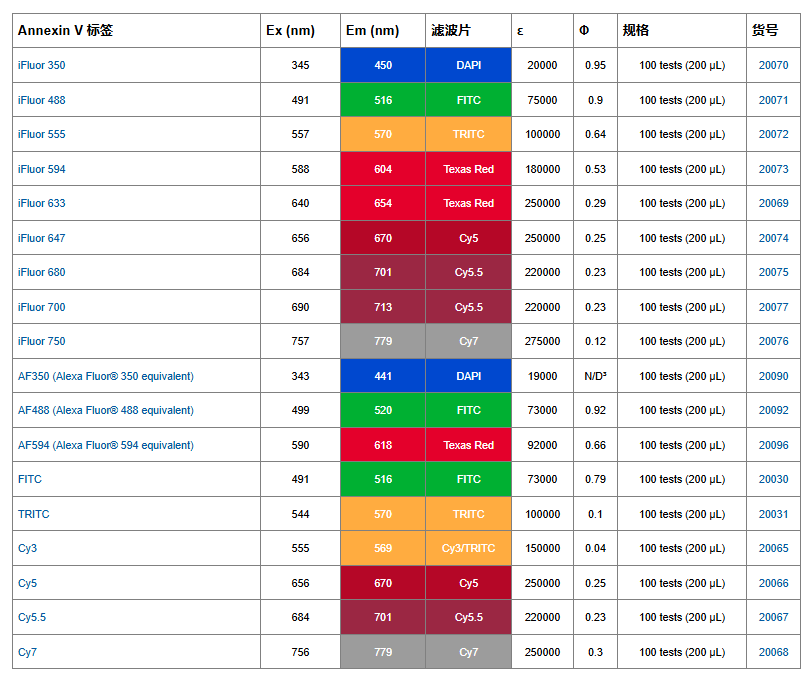
Task: Open catalog number 20070 link
Action: point(773,65)
